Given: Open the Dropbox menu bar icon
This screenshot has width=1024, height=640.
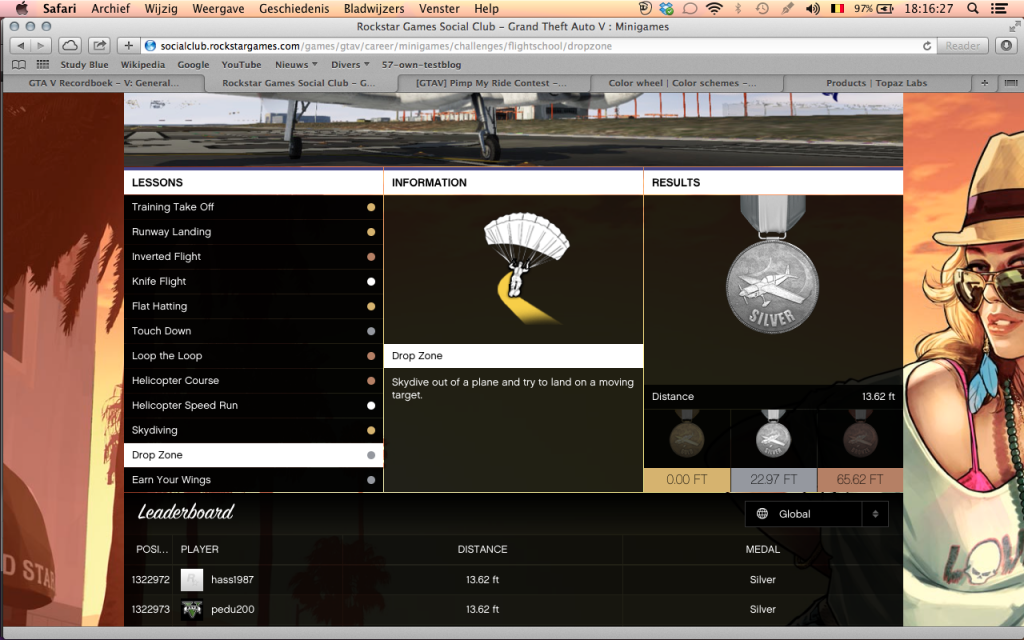Looking at the screenshot, I should (667, 8).
